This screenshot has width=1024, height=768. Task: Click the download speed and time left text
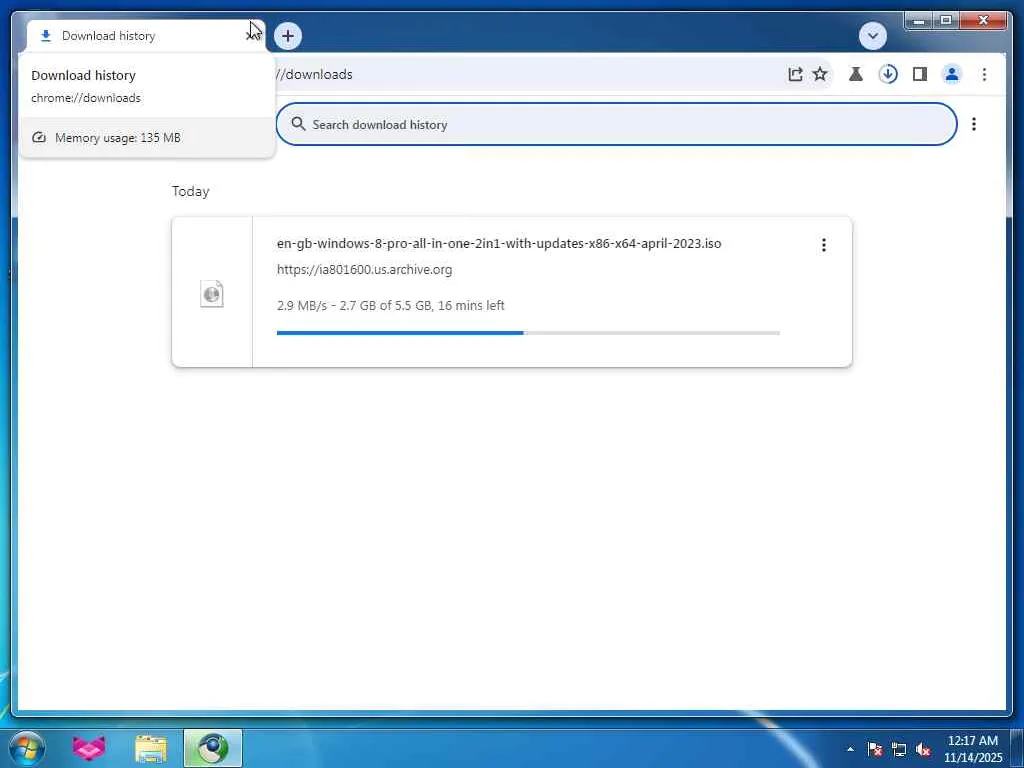point(391,306)
